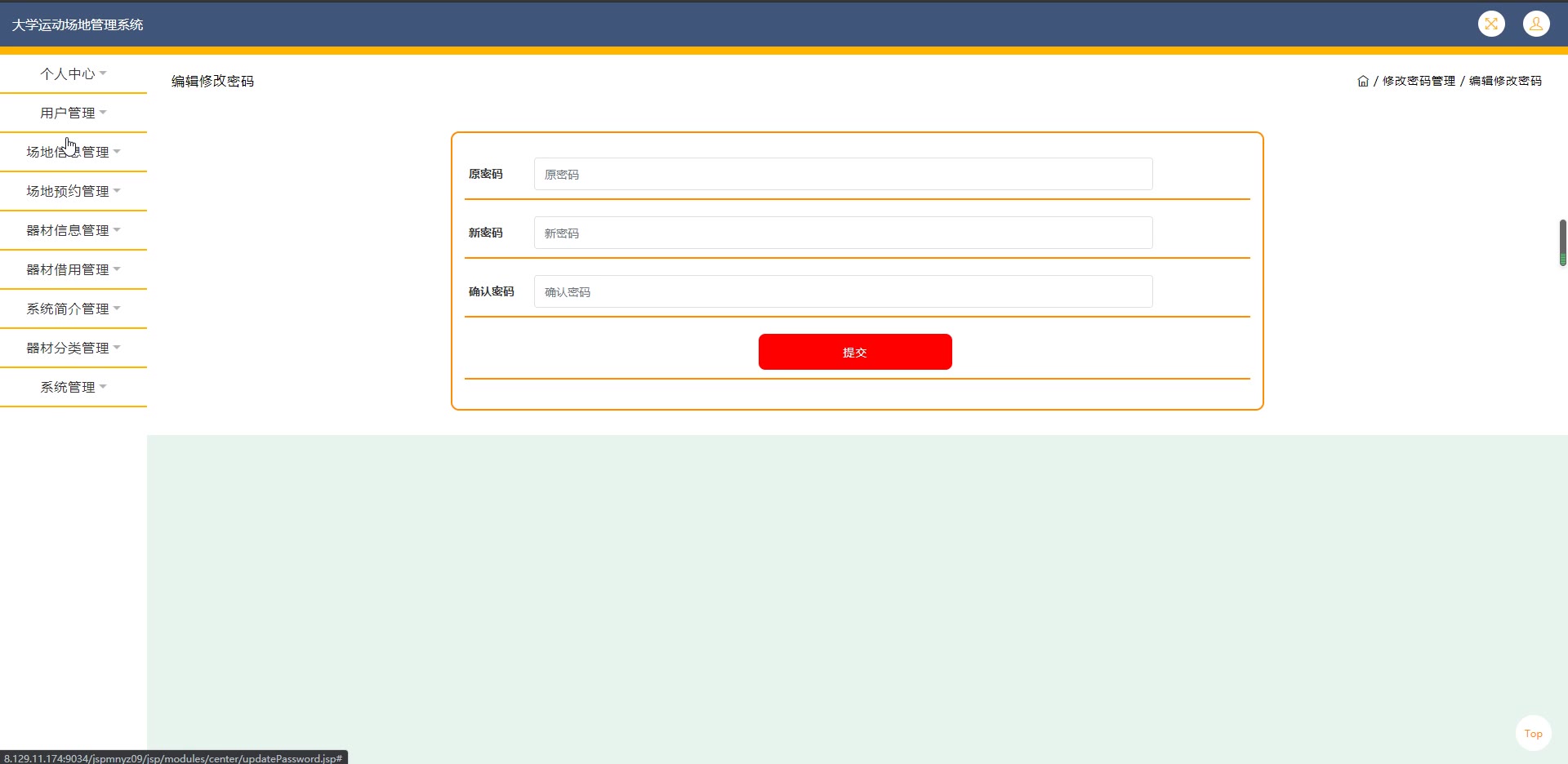This screenshot has width=1568, height=764.
Task: Click the Top back-to-top button
Action: click(1533, 733)
